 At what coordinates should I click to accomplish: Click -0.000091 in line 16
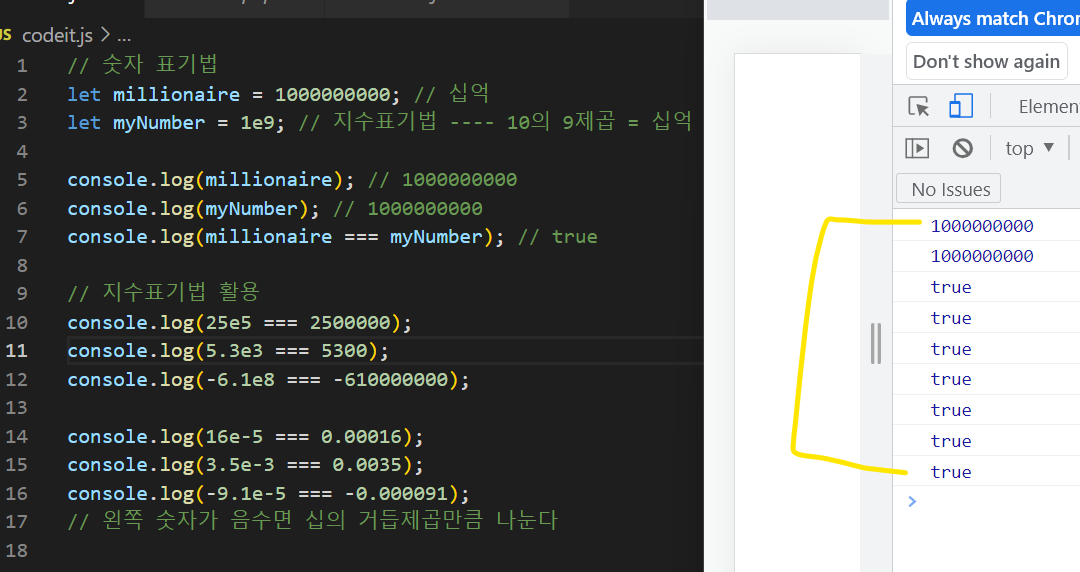click(397, 494)
